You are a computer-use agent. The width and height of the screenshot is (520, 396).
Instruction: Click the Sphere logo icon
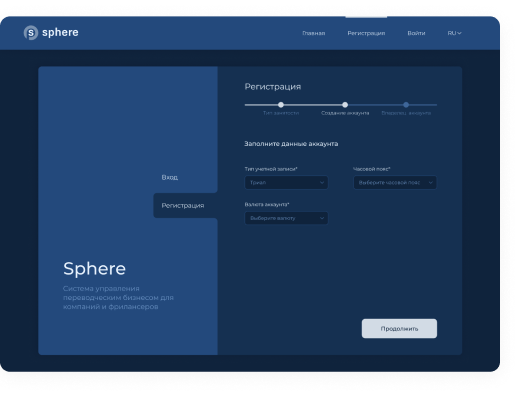tap(31, 33)
